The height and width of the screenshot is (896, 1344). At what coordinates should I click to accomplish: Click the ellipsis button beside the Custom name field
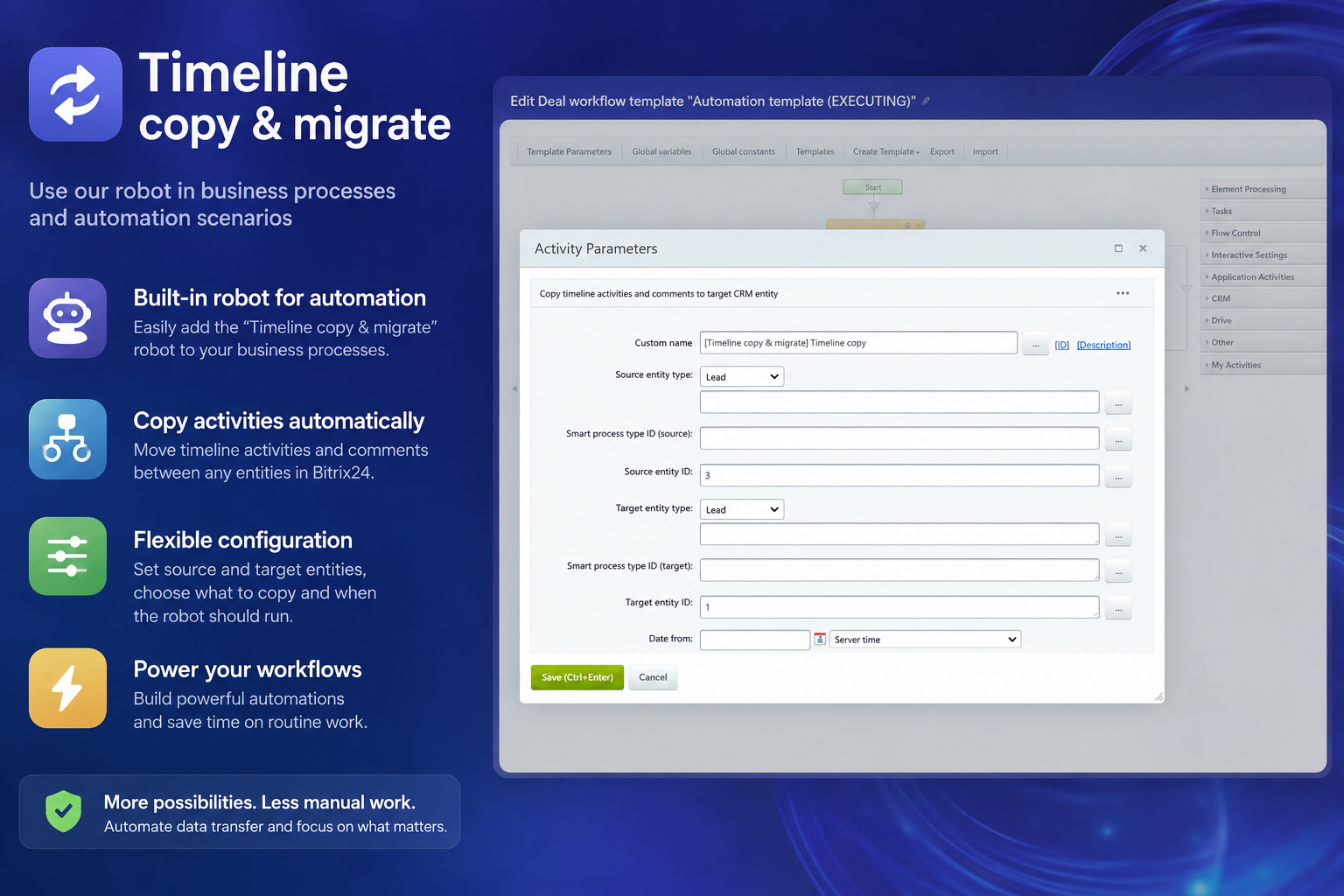pos(1035,344)
